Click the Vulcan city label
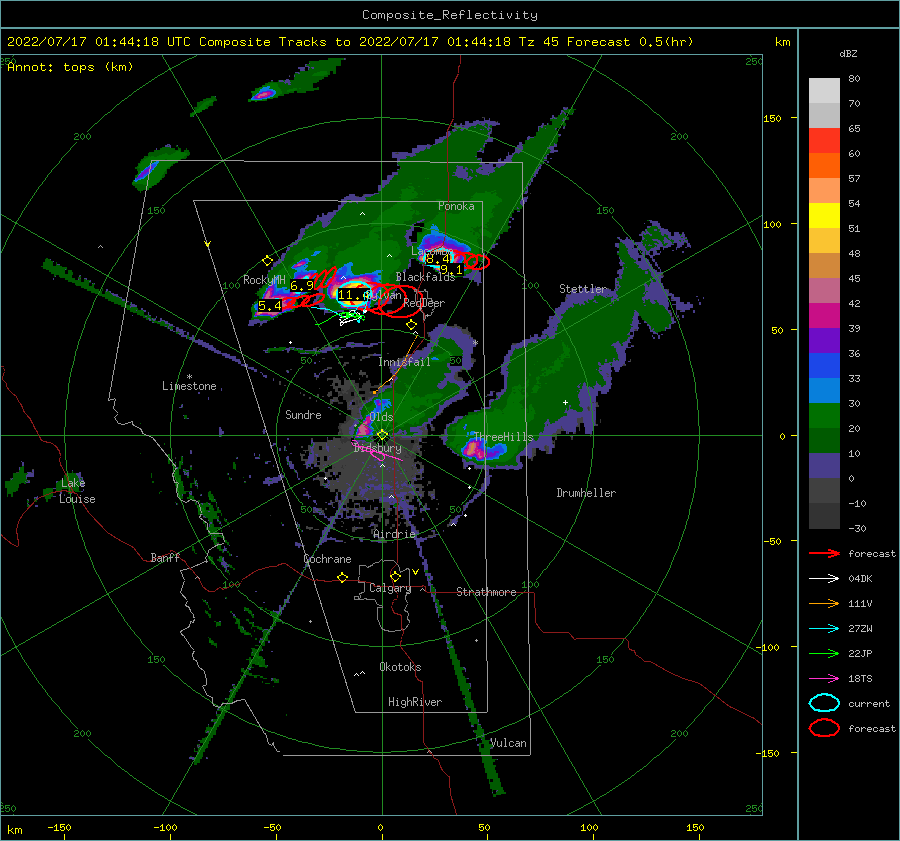Viewport: 900px width, 841px height. [509, 743]
